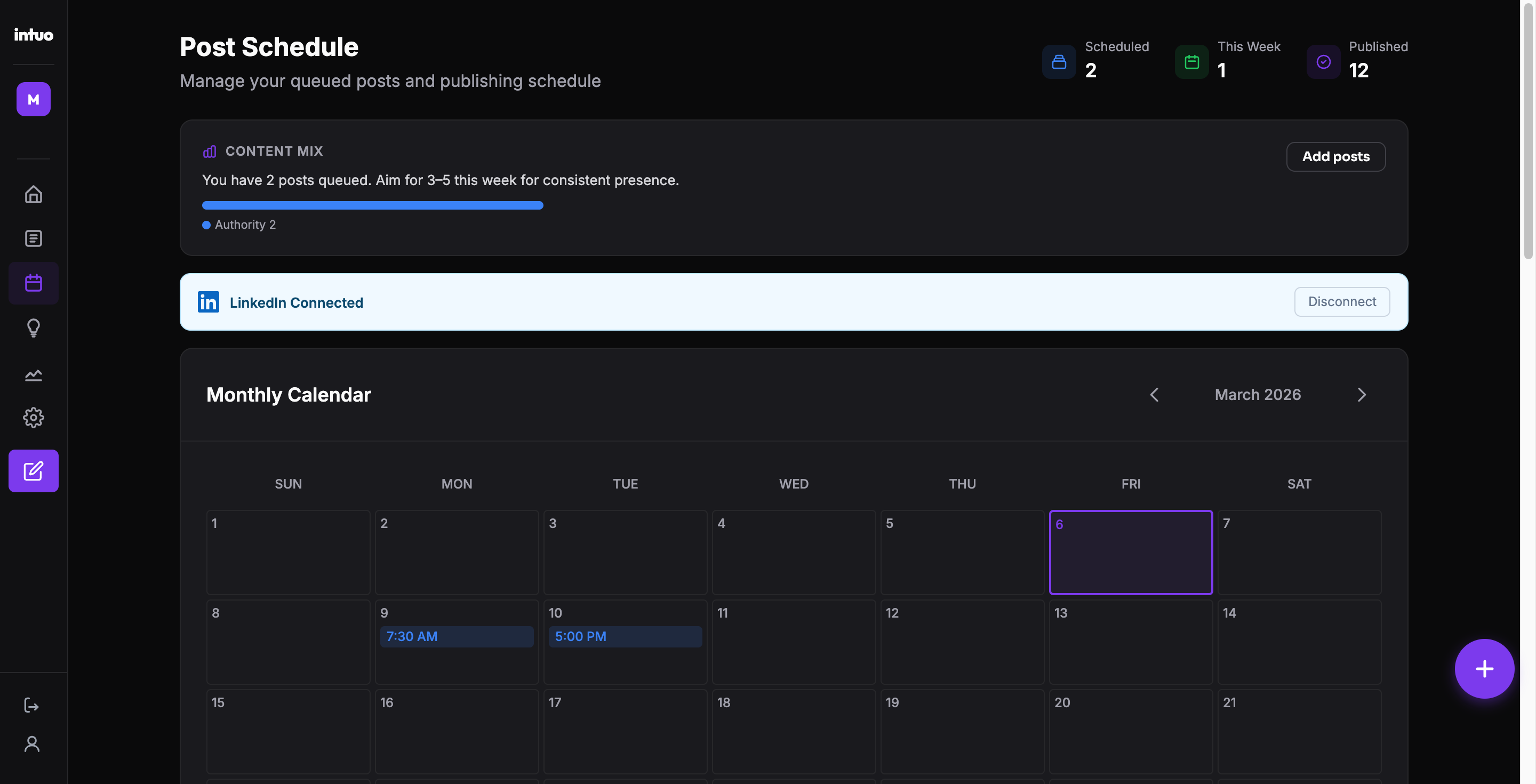
Task: Open the 5:00 PM post on March 10
Action: click(625, 636)
